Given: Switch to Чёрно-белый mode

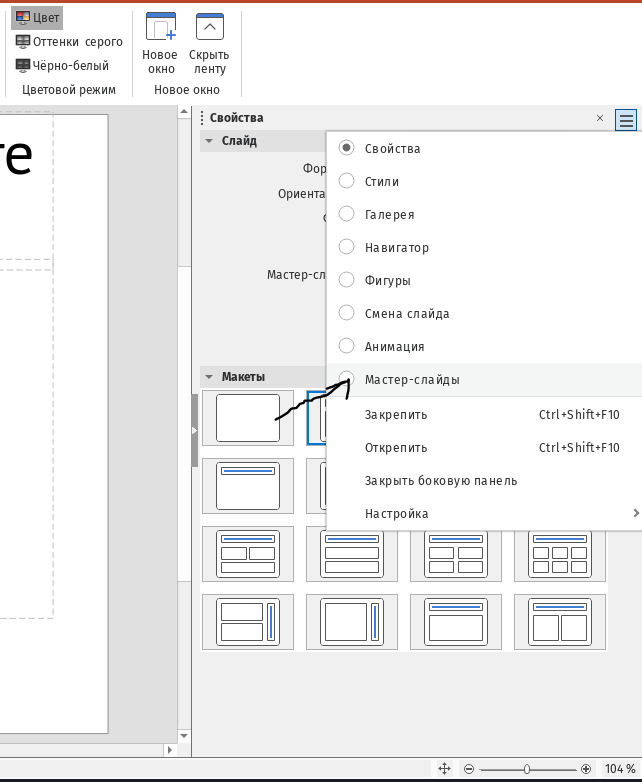Looking at the screenshot, I should coord(62,66).
